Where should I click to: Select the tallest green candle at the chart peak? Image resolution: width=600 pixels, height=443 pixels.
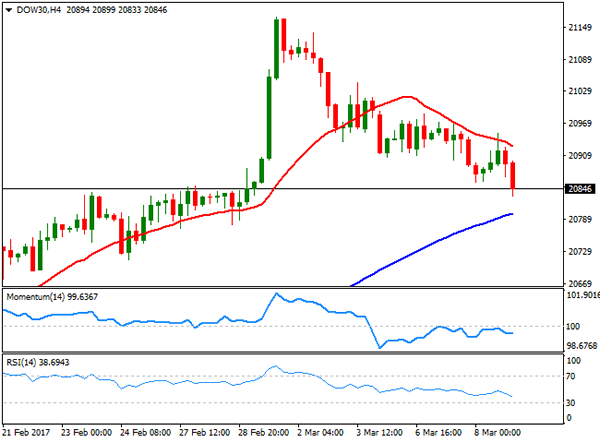pyautogui.click(x=276, y=48)
